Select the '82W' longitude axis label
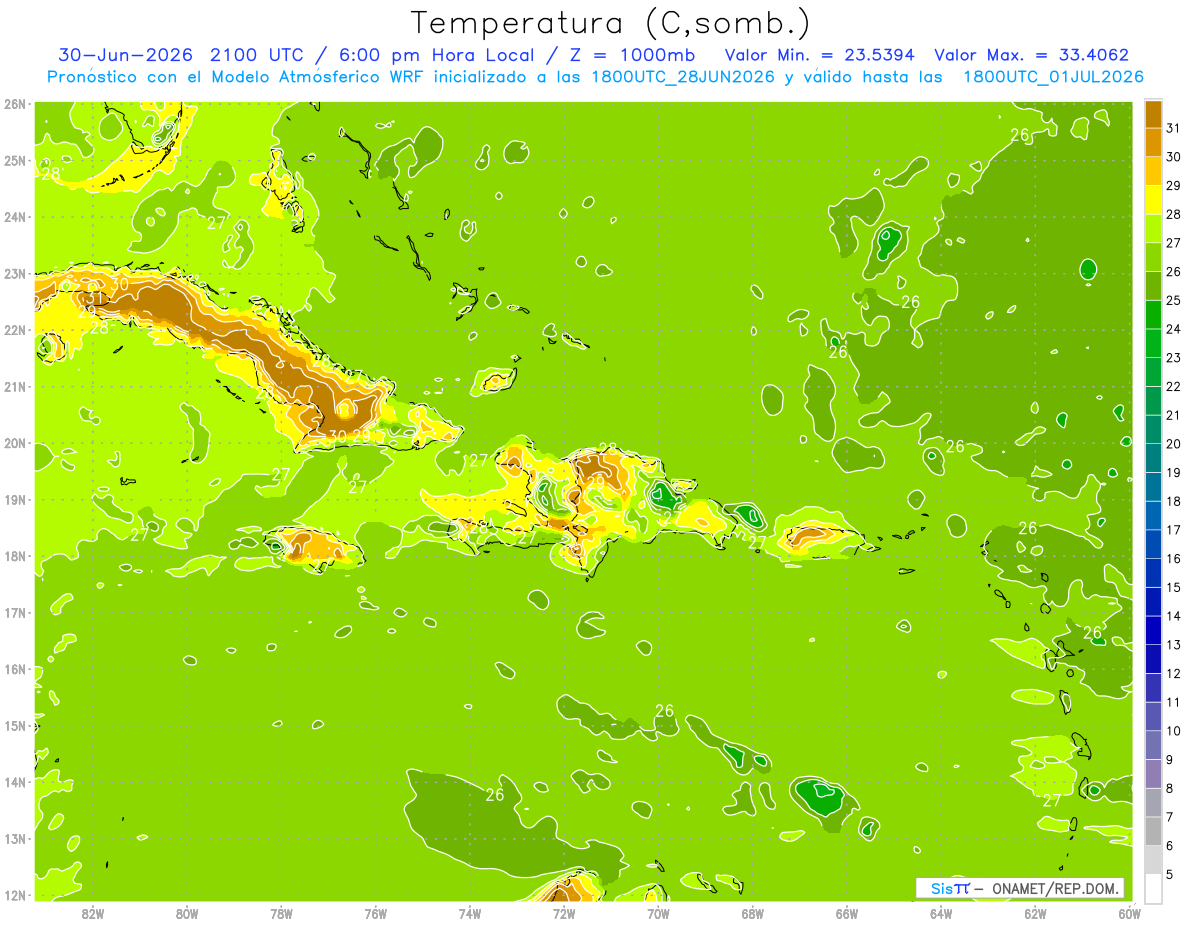Screen dimensions: 1200x927 93,913
